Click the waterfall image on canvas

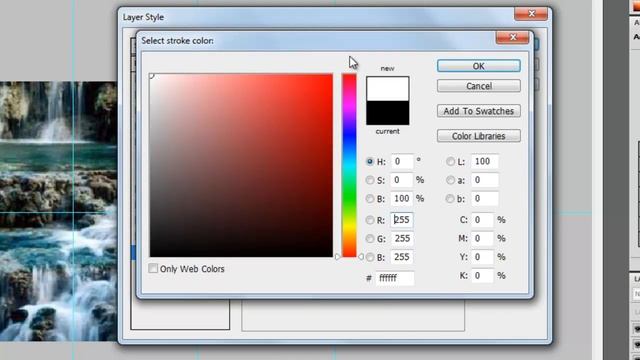click(x=58, y=211)
